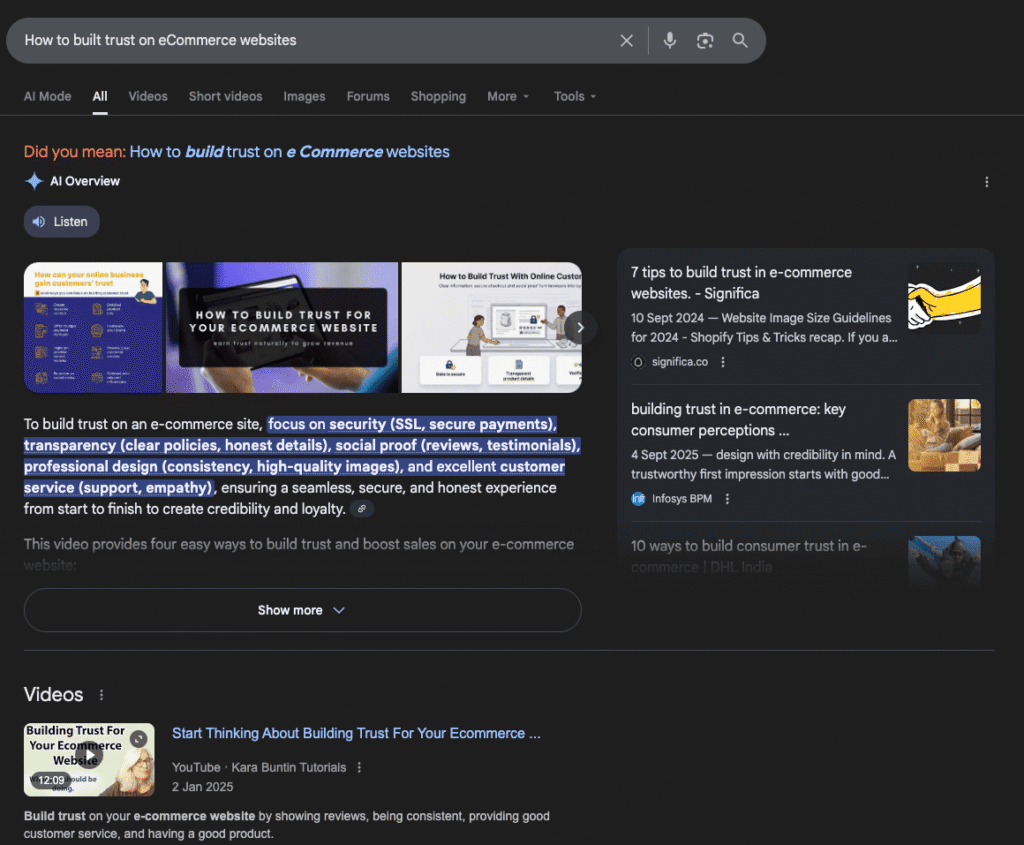Expand the AI Overview with Show more
This screenshot has height=845, width=1024.
[x=302, y=610]
